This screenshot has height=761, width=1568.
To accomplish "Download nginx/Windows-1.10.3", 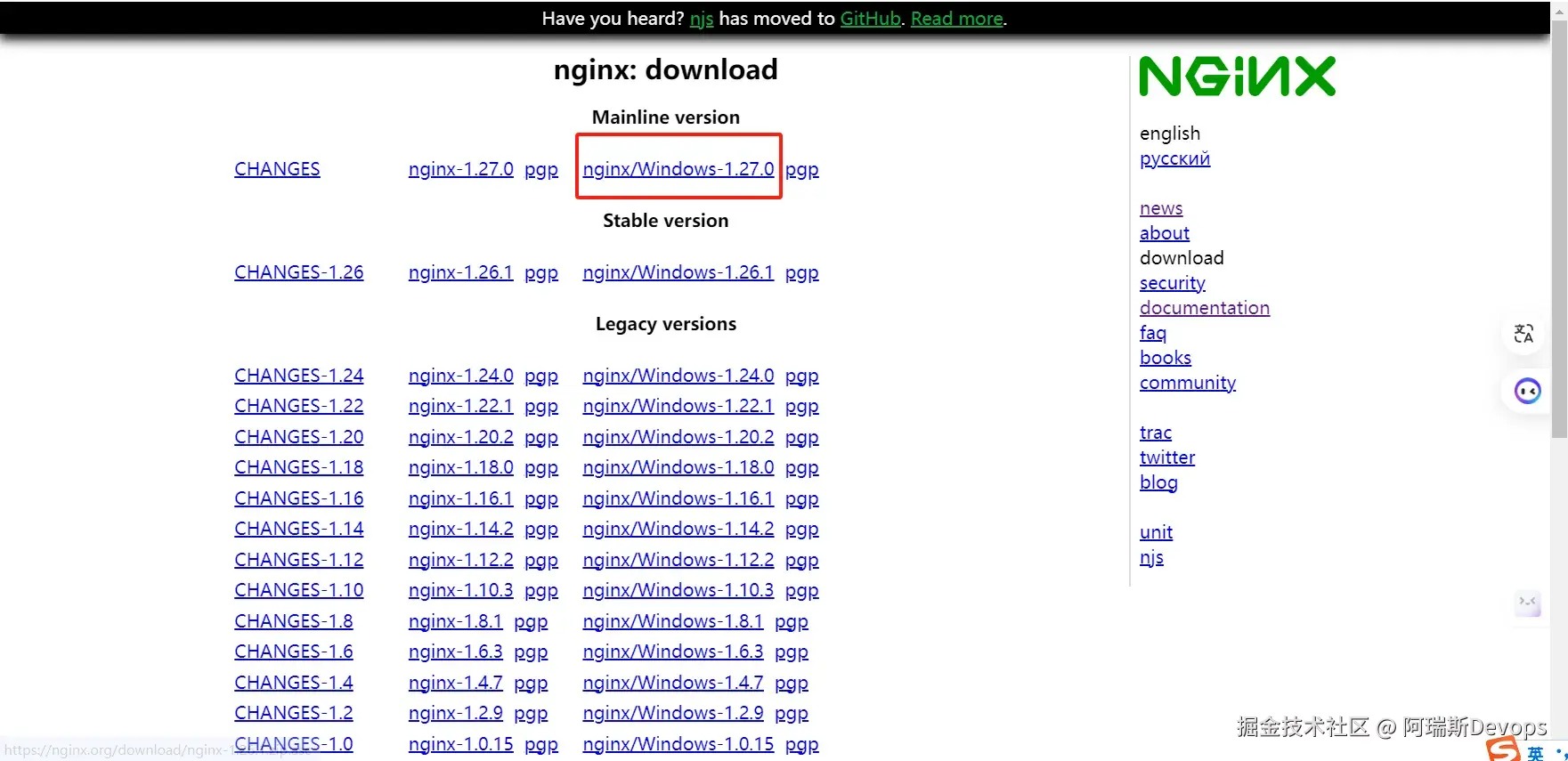I will [678, 590].
